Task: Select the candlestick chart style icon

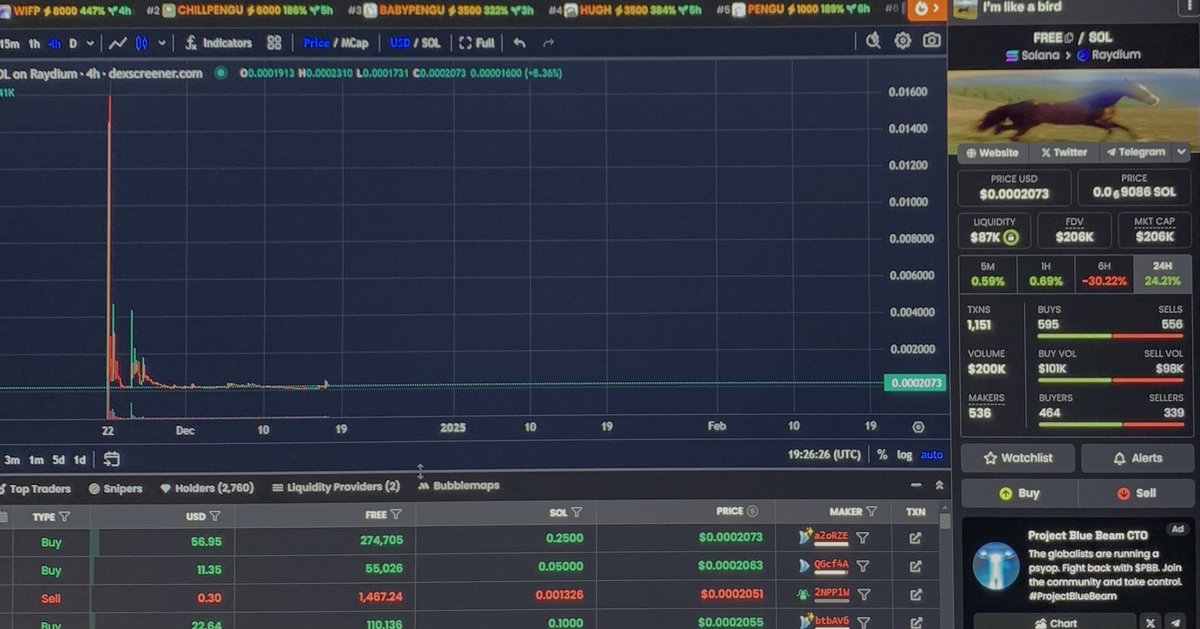Action: pyautogui.click(x=141, y=43)
